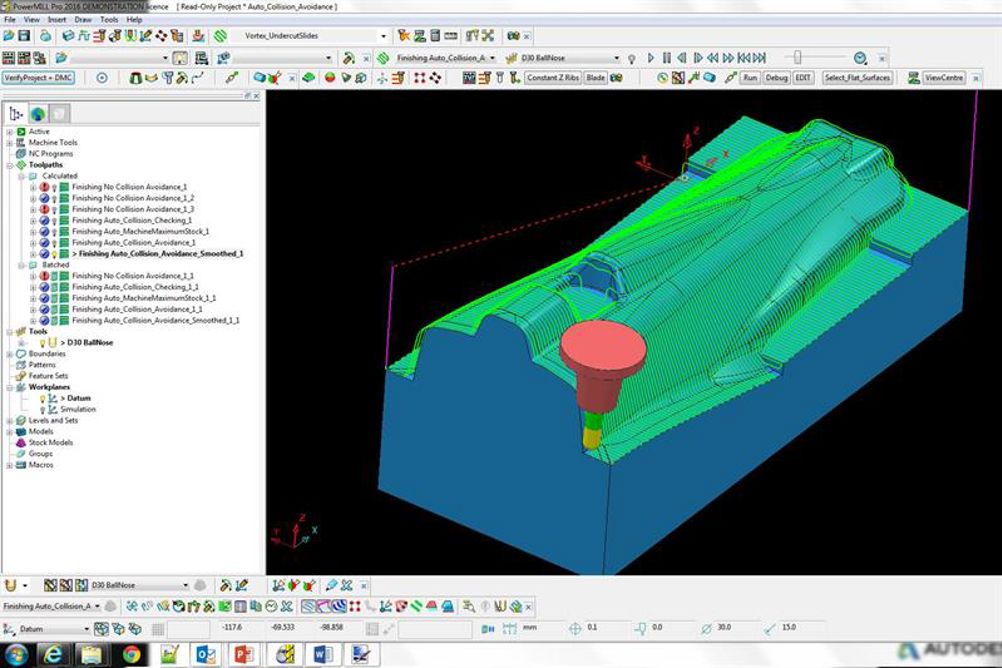This screenshot has height=668, width=1002.
Task: Click the tool icon beside D30 BallNose dropdown
Action: click(x=511, y=58)
